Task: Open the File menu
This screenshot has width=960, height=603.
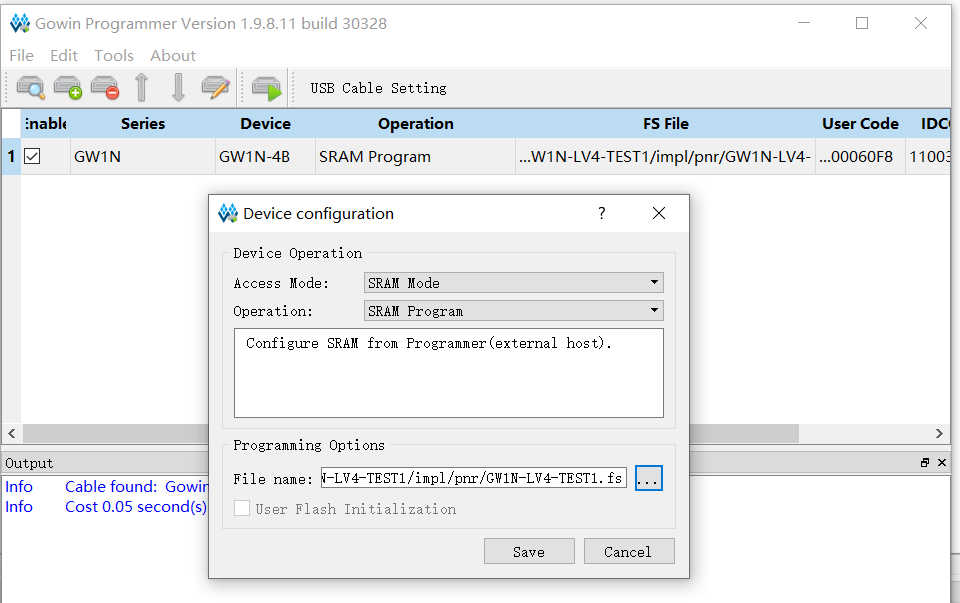Action: point(21,56)
